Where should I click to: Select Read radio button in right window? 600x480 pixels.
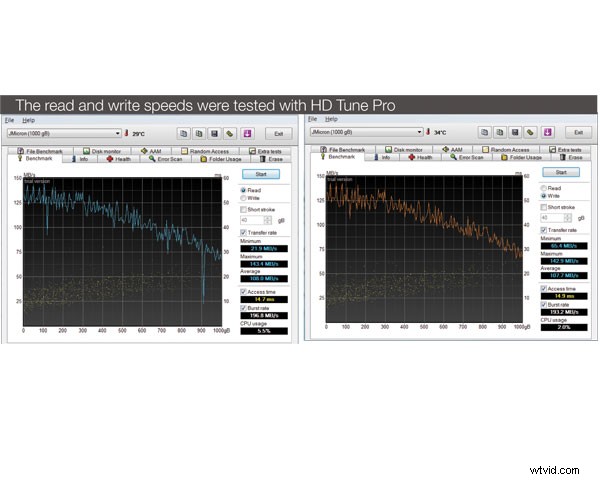(543, 188)
